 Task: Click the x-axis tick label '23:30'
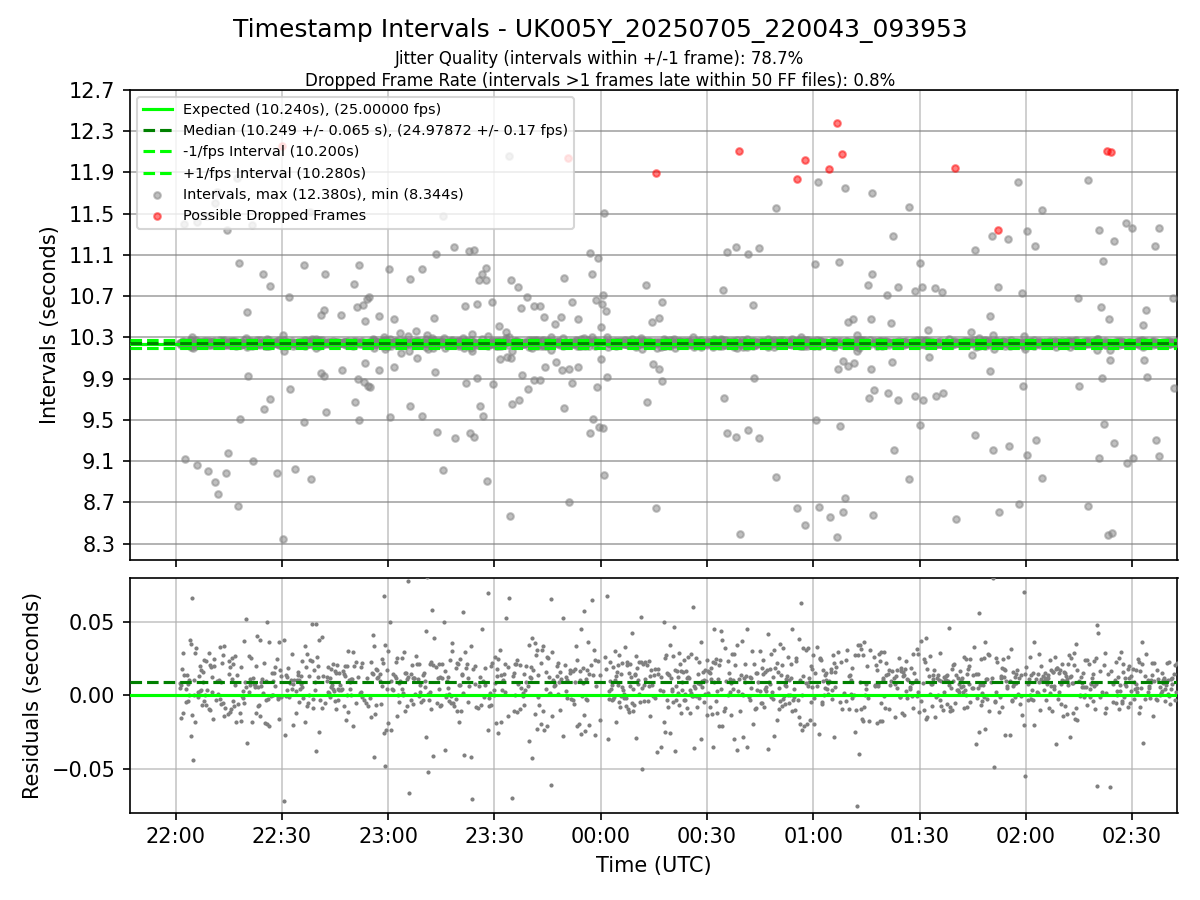(494, 833)
